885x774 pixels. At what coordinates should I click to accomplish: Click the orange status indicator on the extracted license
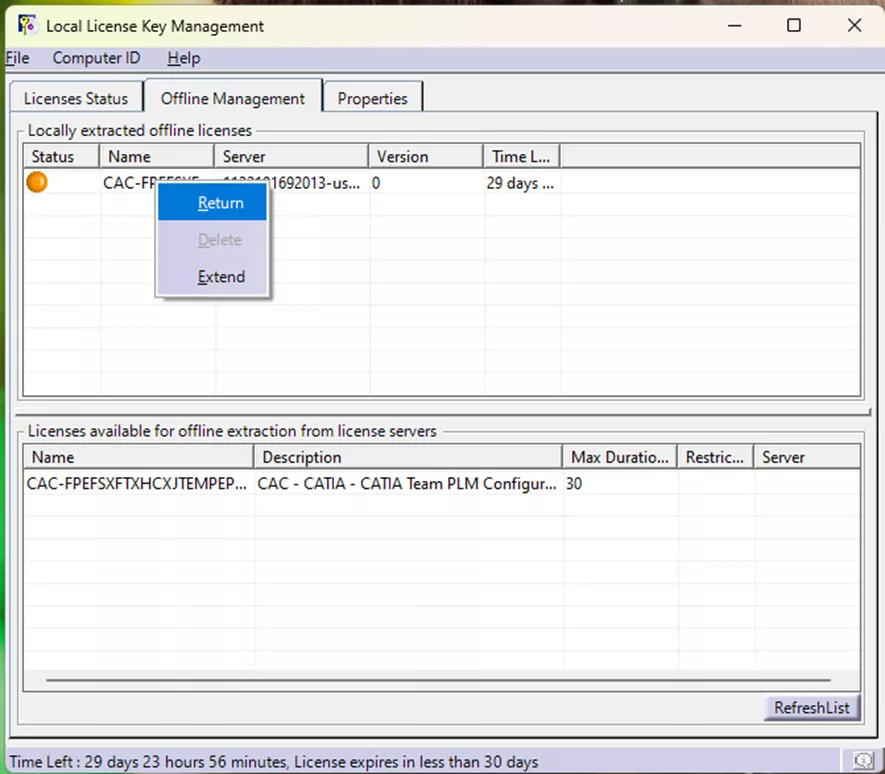36,182
